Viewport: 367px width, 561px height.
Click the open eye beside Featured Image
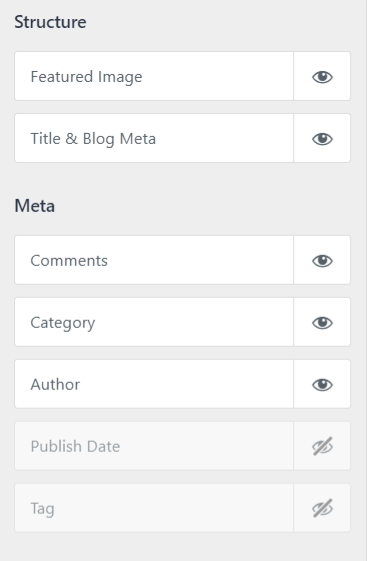pyautogui.click(x=322, y=77)
